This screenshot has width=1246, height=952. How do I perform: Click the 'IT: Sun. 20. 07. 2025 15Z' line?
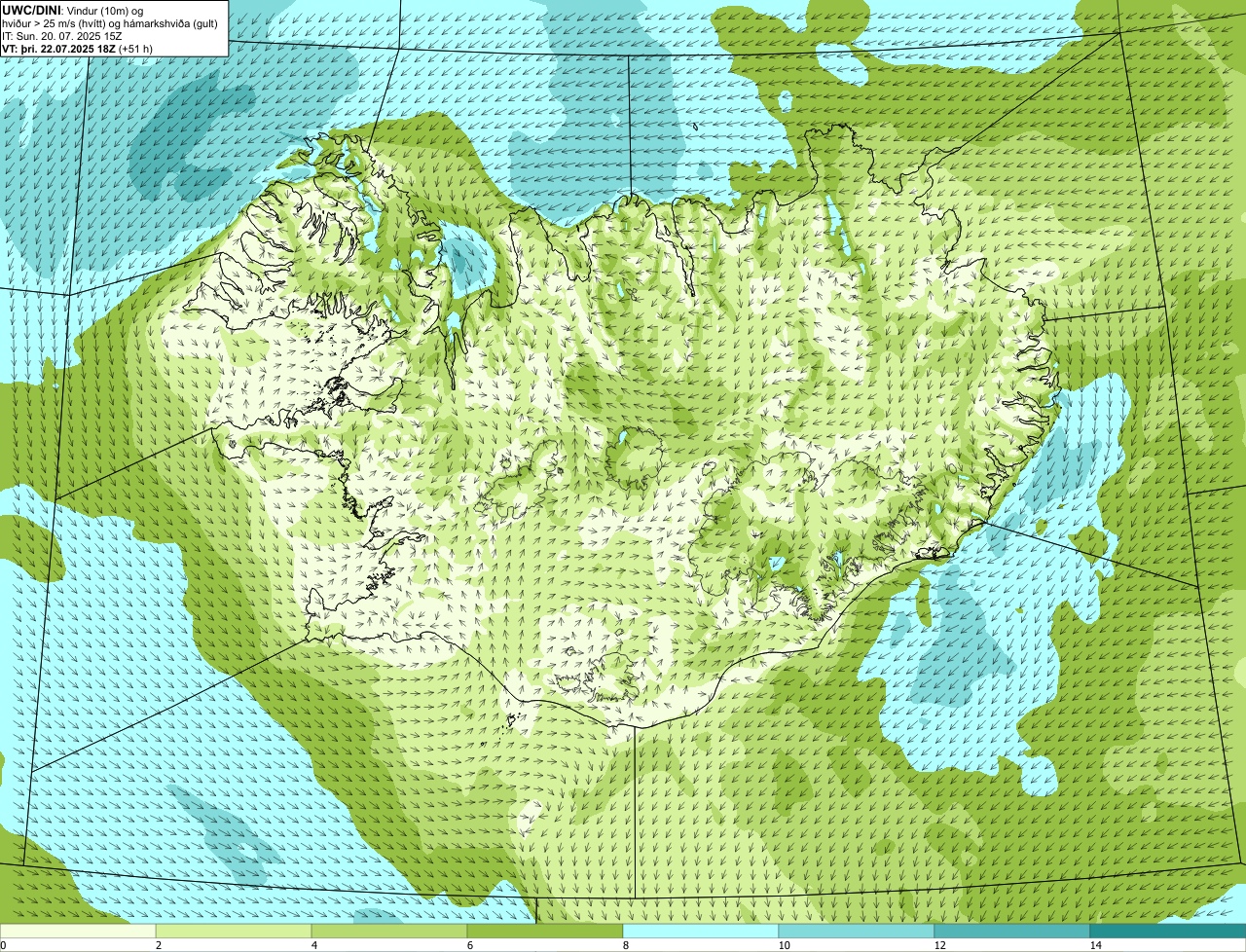pos(63,35)
